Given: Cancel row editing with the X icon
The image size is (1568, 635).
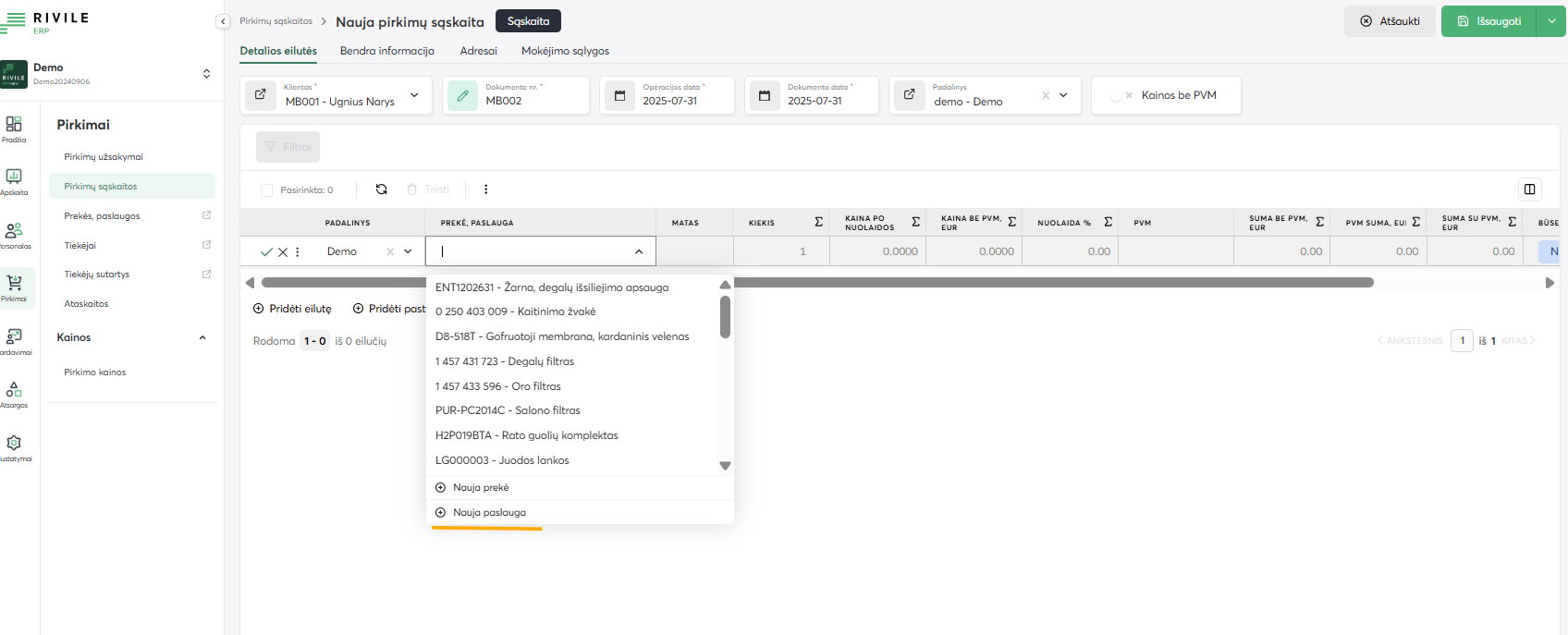Looking at the screenshot, I should tap(283, 251).
